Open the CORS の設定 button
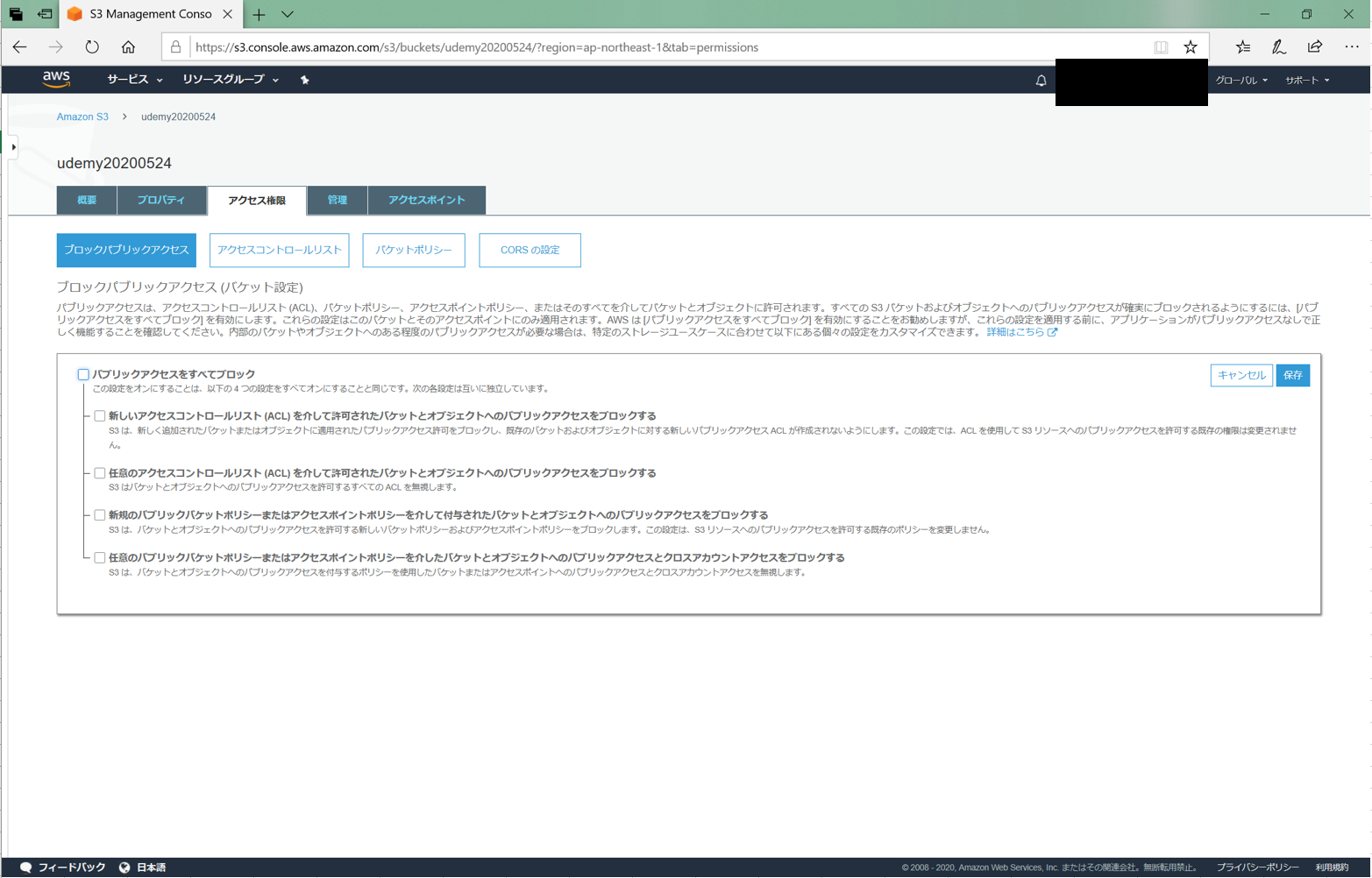 click(530, 250)
